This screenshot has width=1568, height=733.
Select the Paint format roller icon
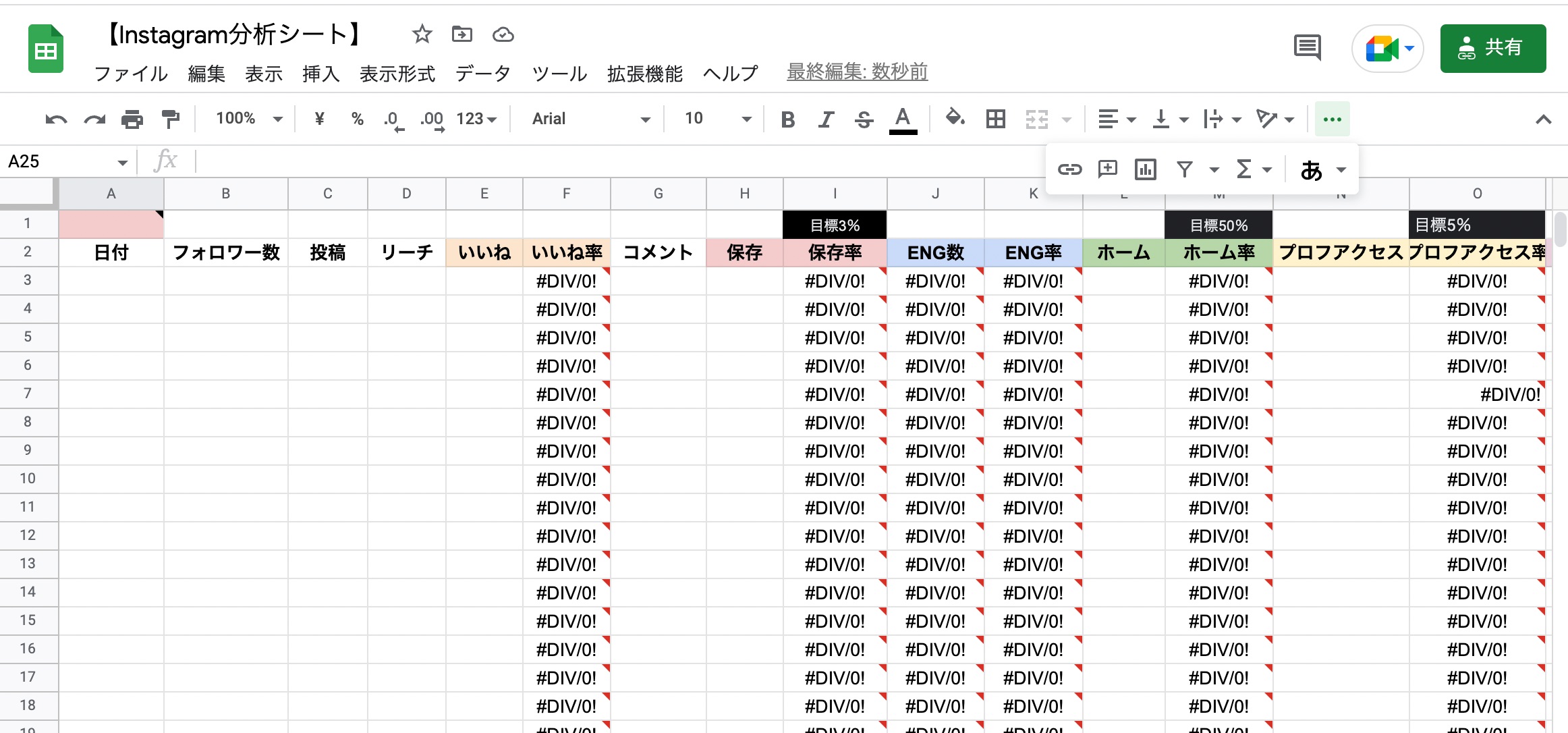(171, 119)
